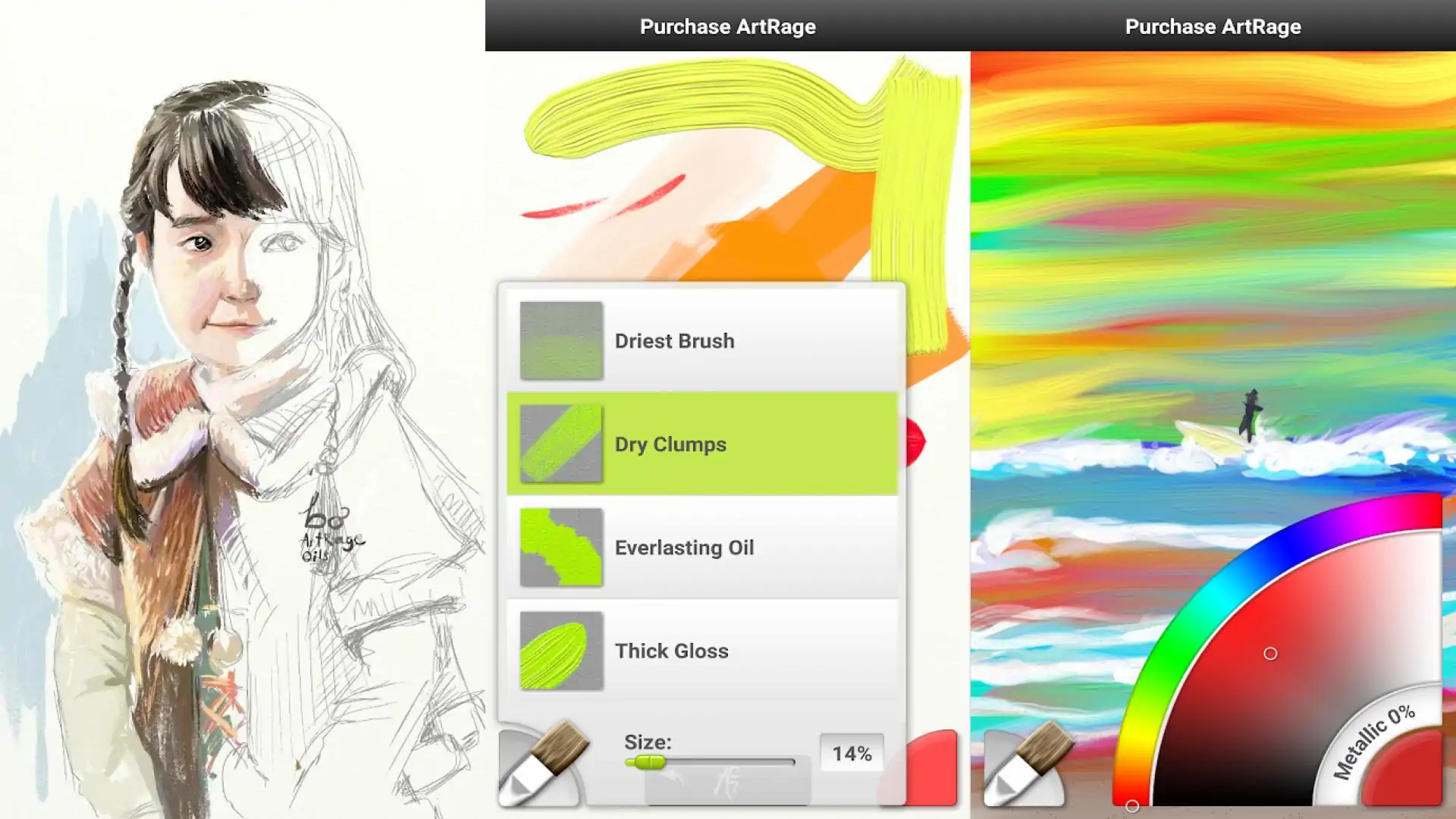This screenshot has height=819, width=1456.
Task: Click the color selection marker circle in the picker
Action: [1271, 654]
